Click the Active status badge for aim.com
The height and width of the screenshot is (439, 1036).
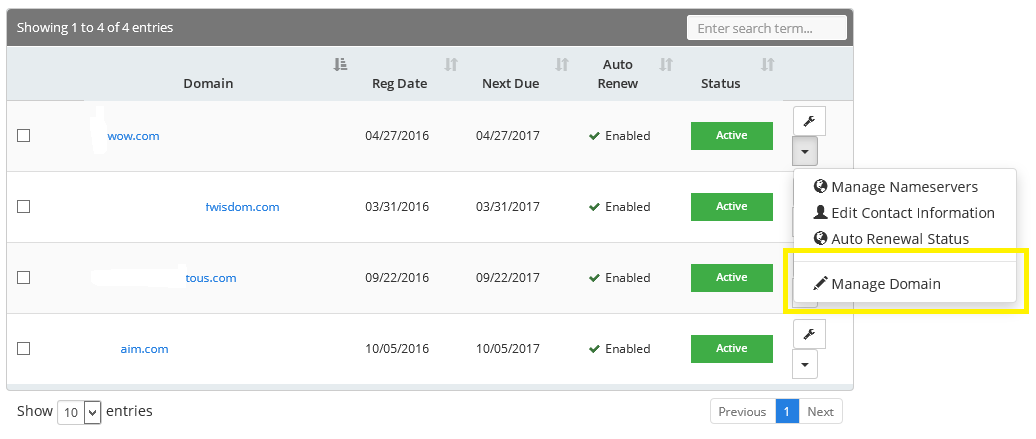[731, 348]
